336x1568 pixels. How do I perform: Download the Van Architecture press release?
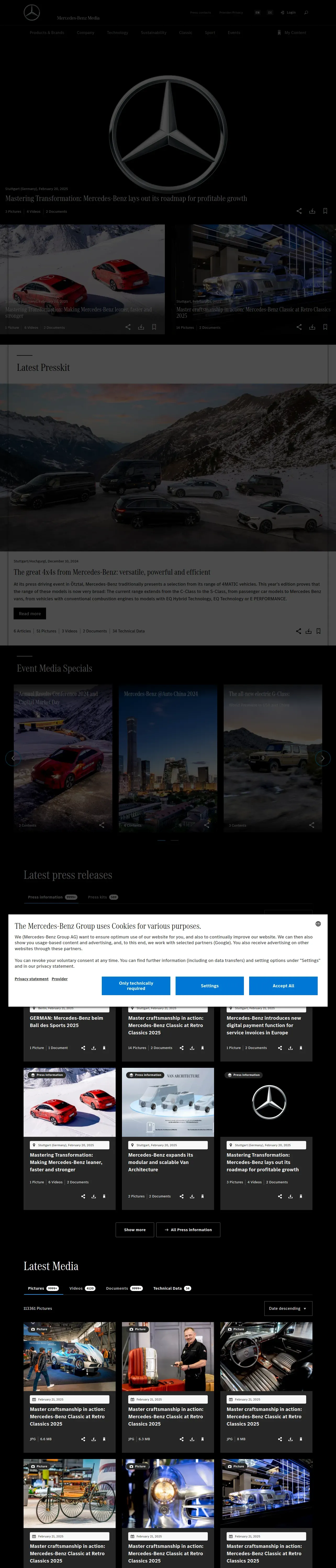tap(192, 1196)
